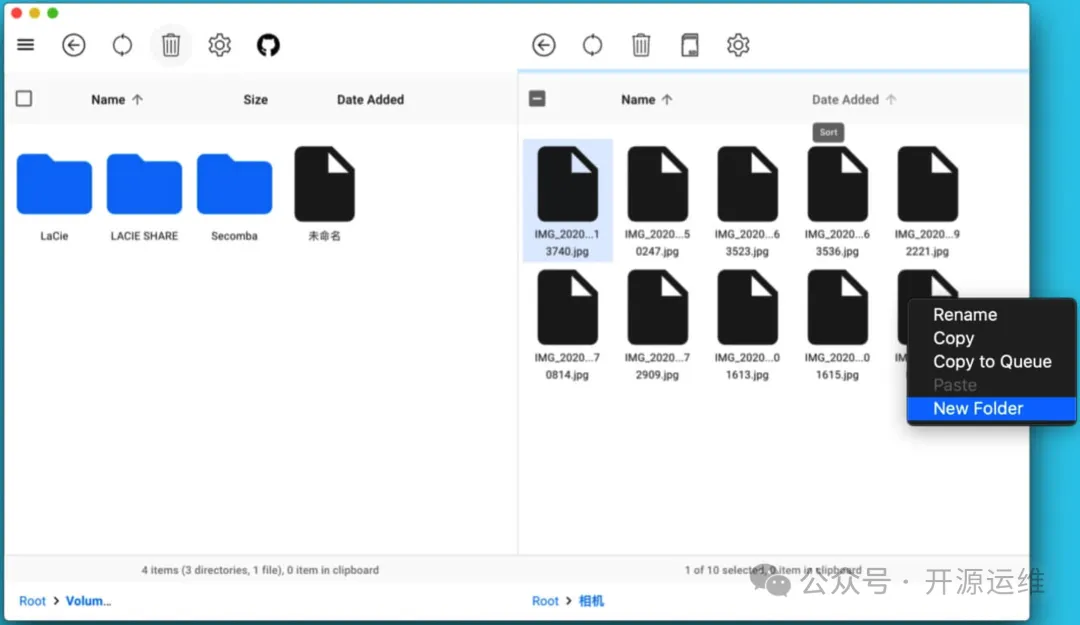Check the left pane select-all checkbox
This screenshot has width=1080, height=625.
[x=24, y=99]
